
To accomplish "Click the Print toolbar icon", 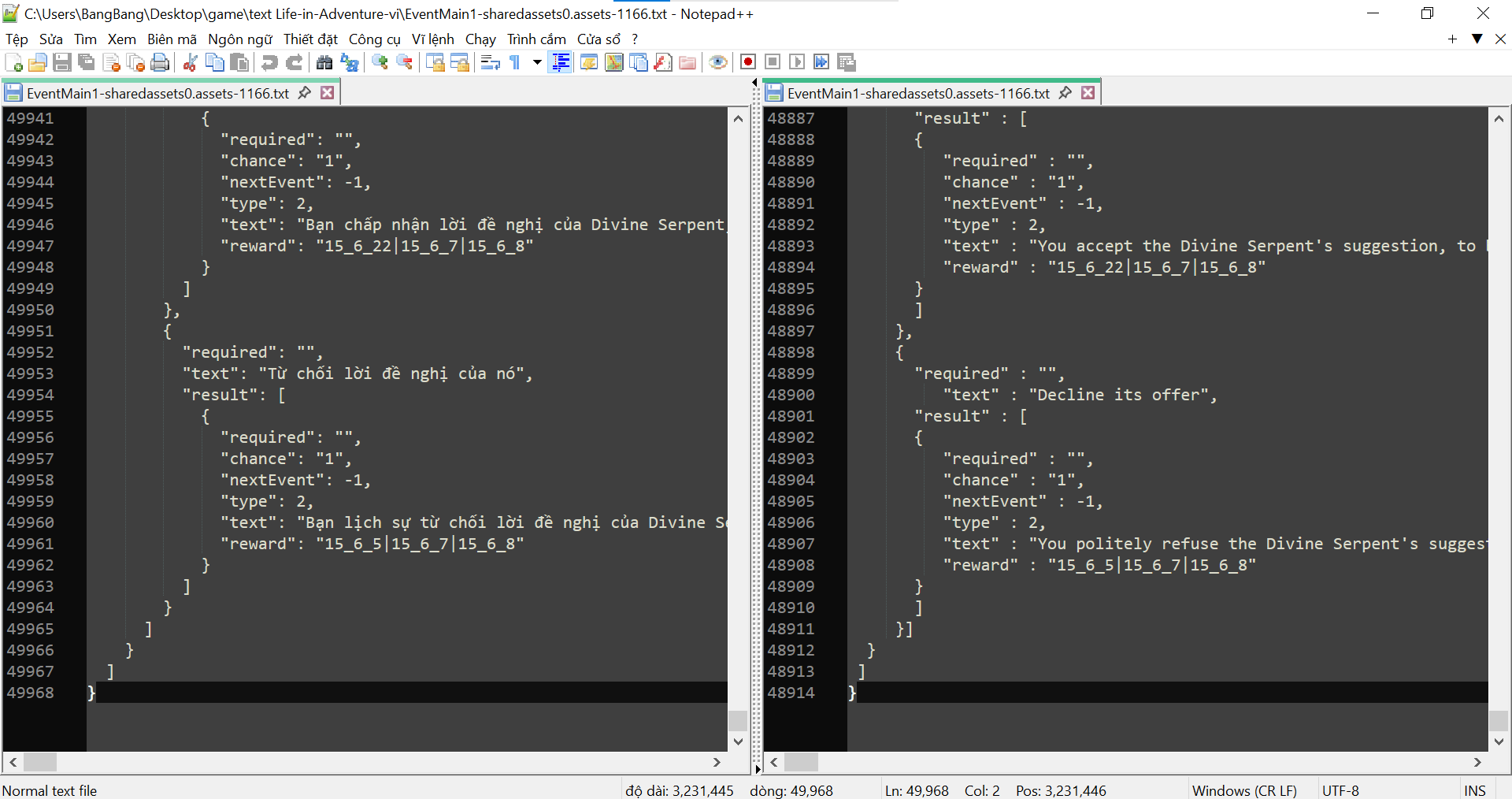I will pos(161,62).
